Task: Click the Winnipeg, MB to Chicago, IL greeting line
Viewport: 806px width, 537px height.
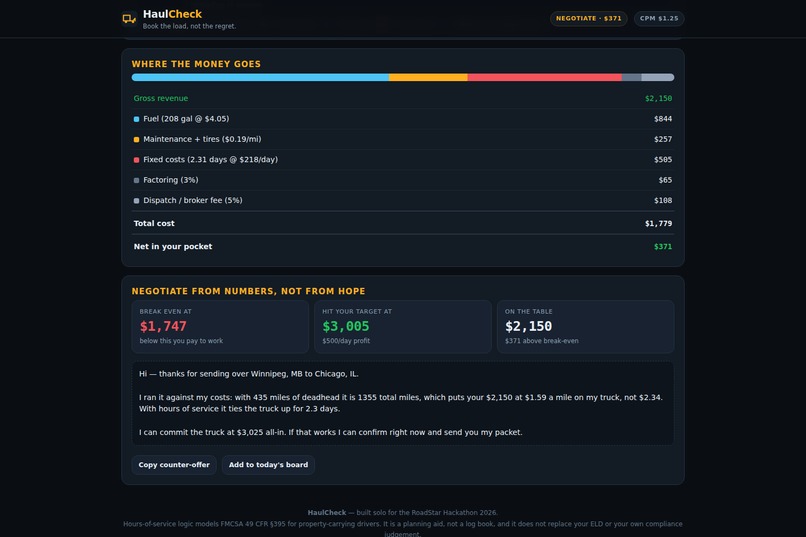Action: [249, 374]
